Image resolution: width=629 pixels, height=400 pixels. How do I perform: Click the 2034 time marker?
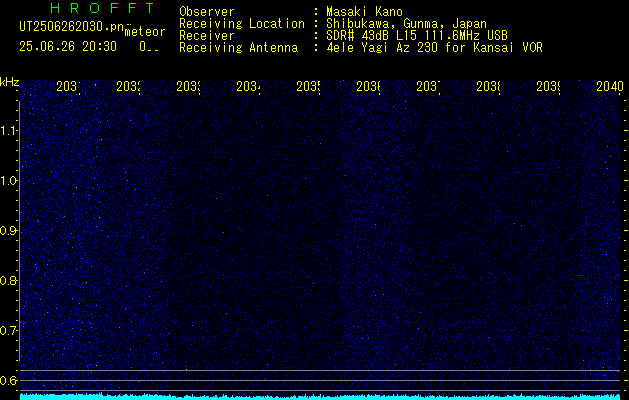248,86
